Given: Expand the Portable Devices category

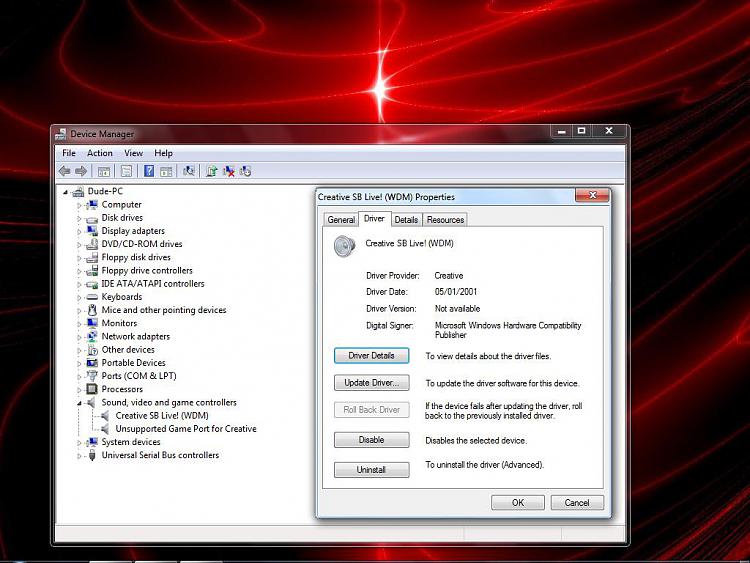Looking at the screenshot, I should (79, 364).
